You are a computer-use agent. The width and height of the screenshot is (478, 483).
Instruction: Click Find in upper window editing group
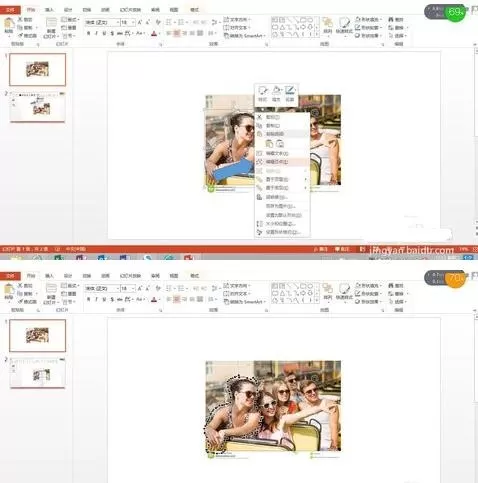click(396, 20)
